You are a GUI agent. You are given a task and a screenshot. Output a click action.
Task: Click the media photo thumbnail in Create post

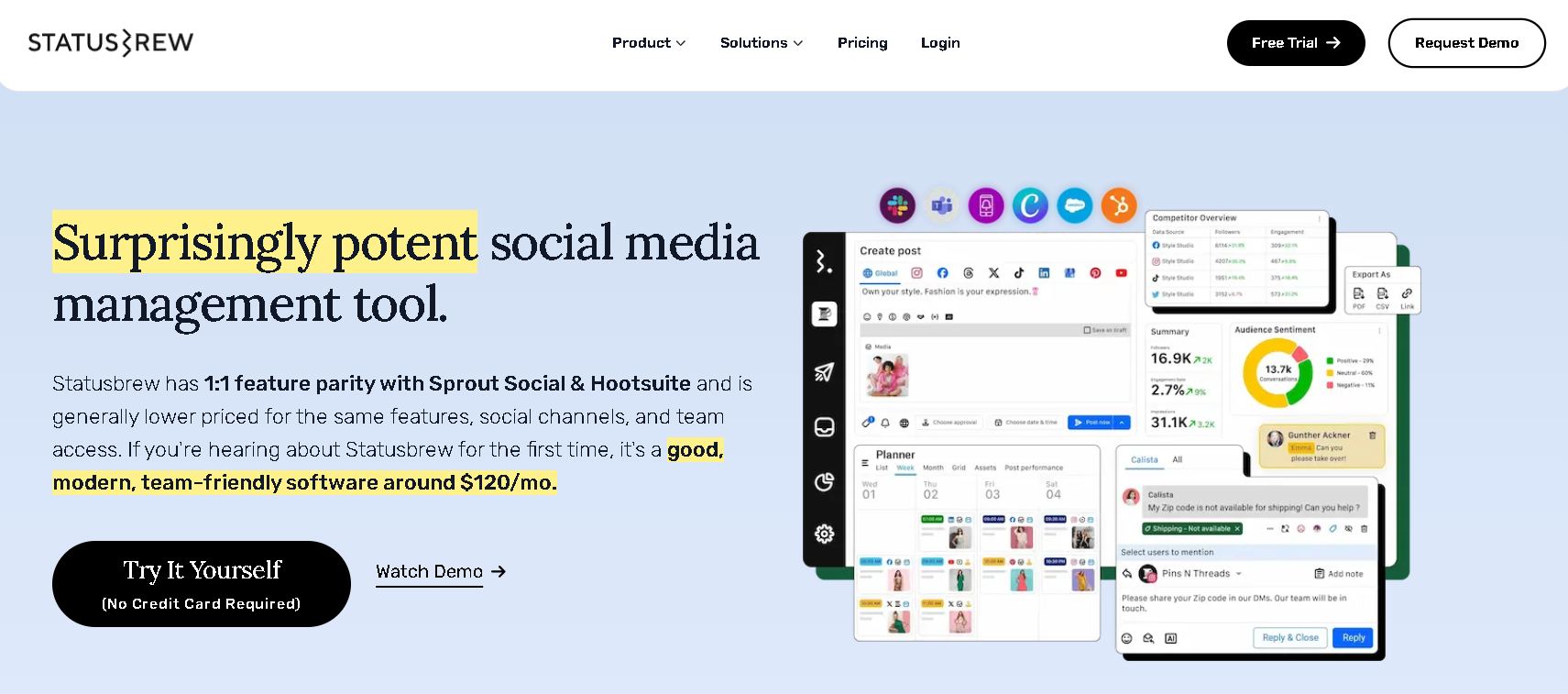pos(887,375)
